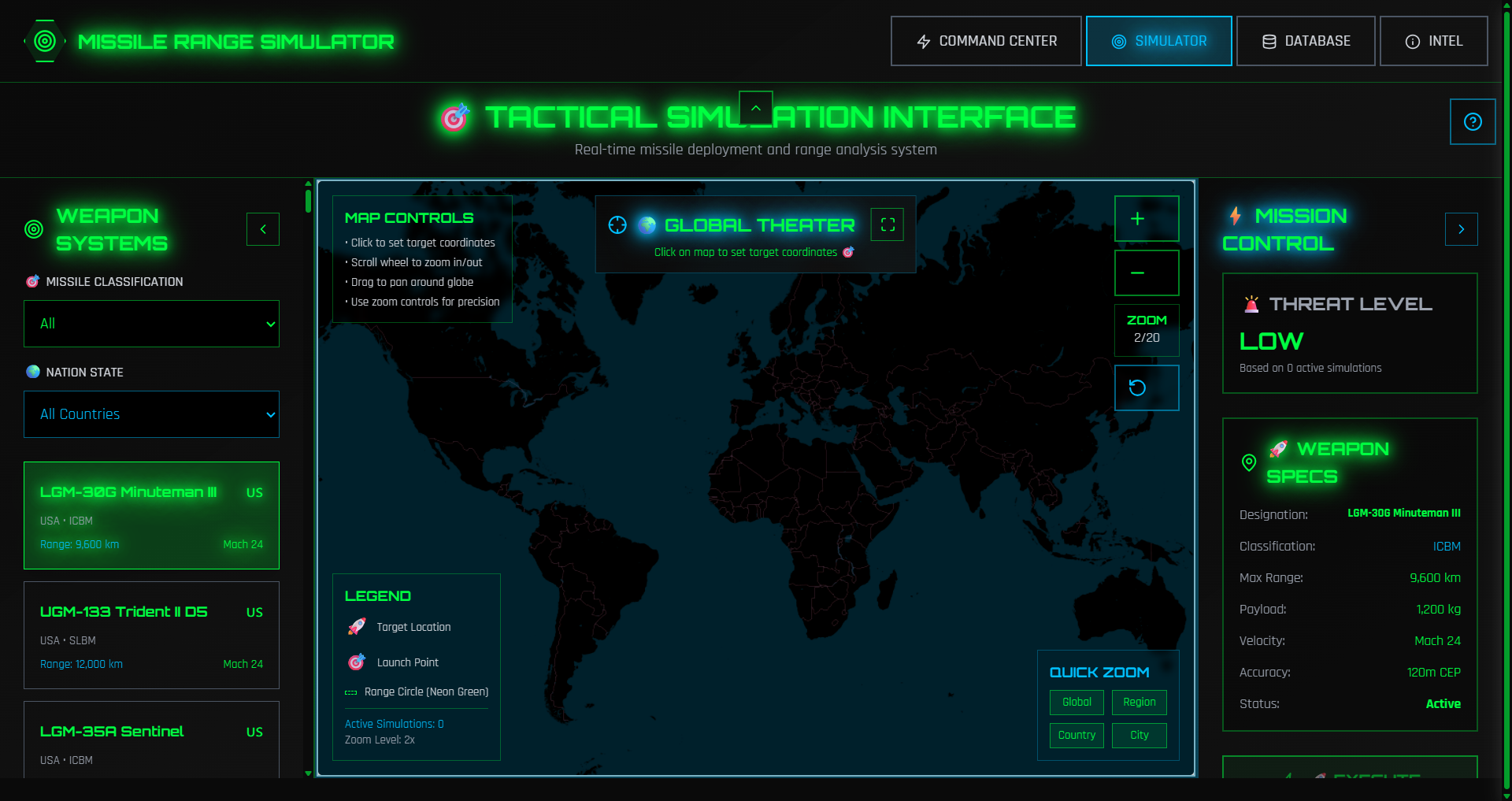Open help with the question mark button
1512x801 pixels.
click(x=1473, y=121)
